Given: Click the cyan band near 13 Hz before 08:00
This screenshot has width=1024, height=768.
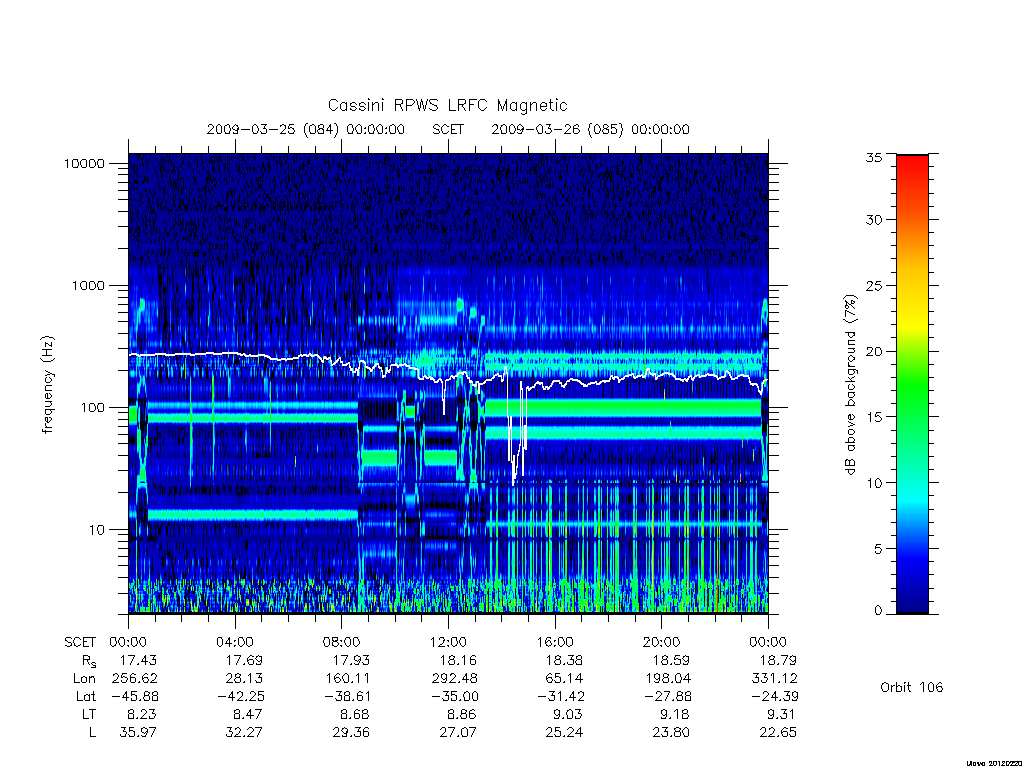Looking at the screenshot, I should pos(251,515).
